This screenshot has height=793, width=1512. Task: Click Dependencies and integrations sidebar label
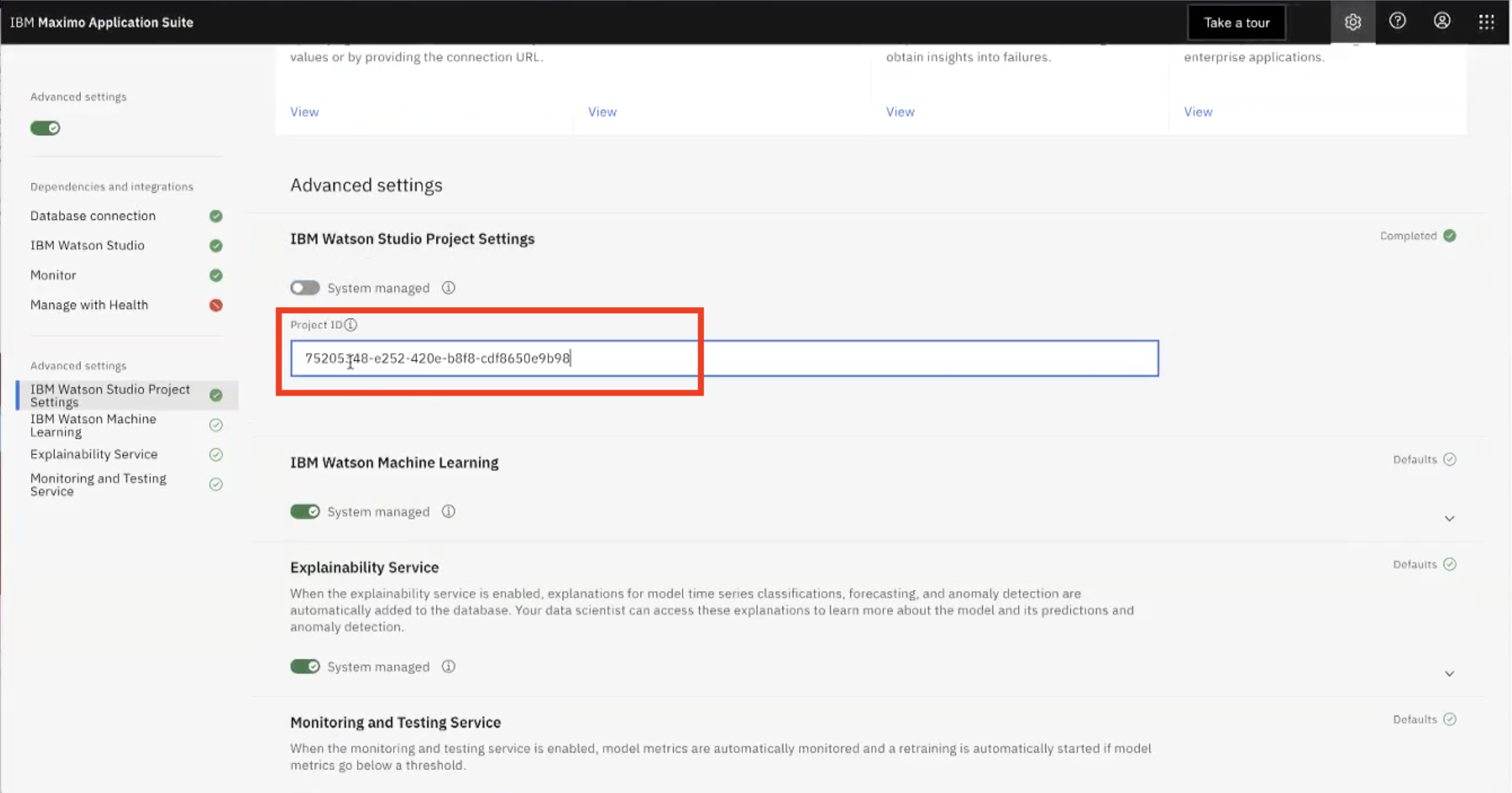point(112,187)
